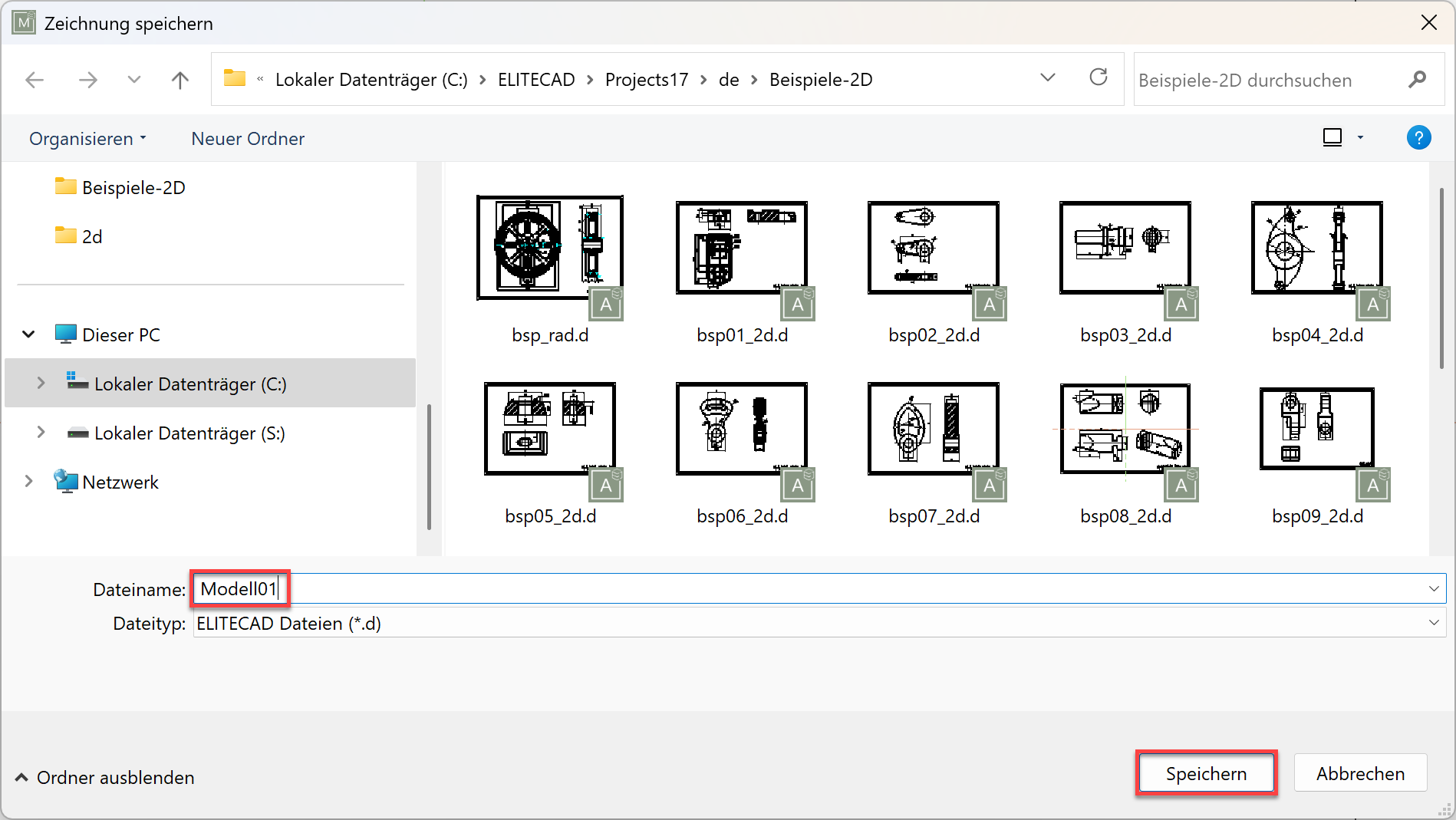
Task: Collapse the Dieser PC tree node
Action: pos(29,334)
